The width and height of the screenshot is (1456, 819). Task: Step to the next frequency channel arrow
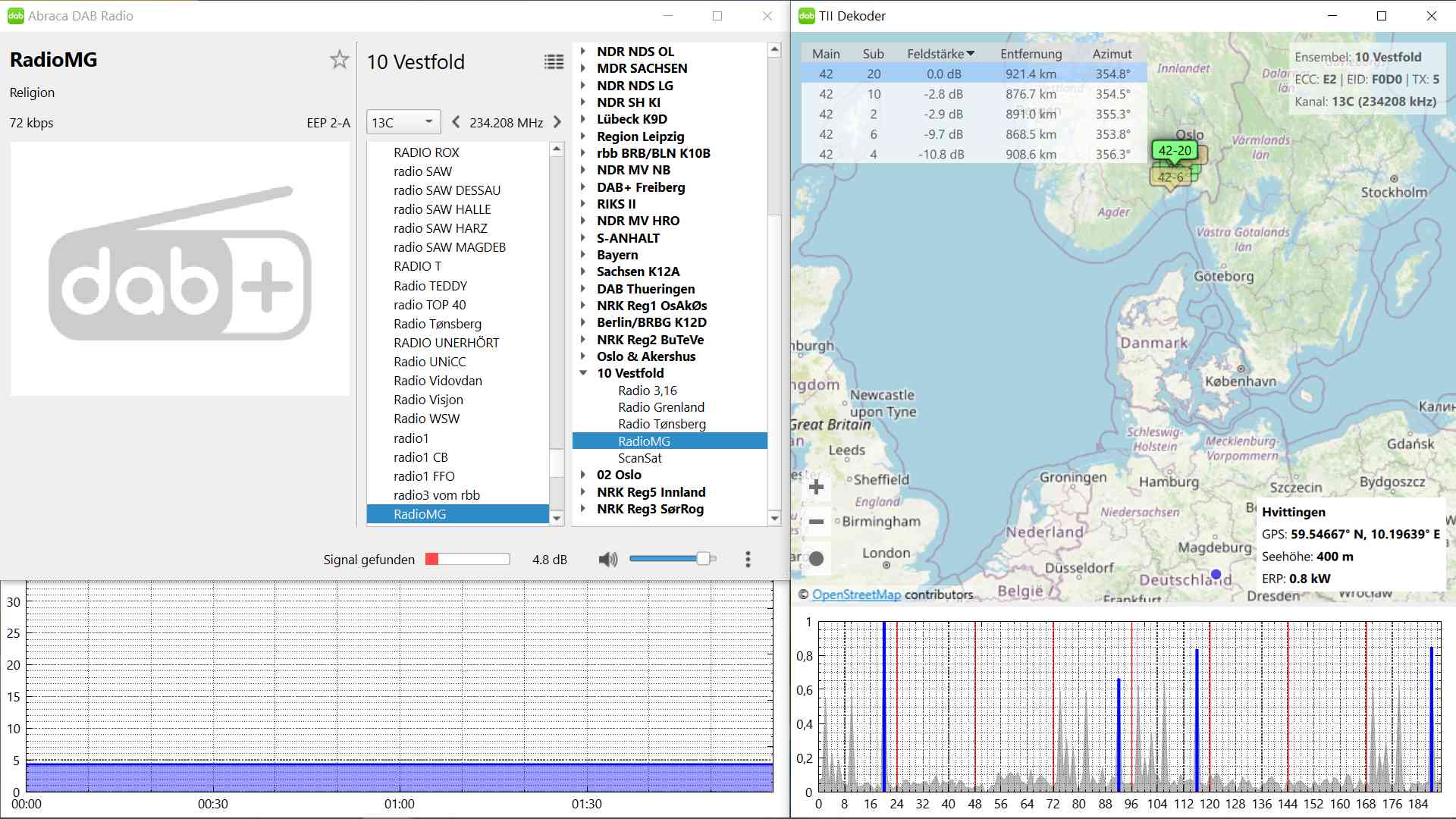557,122
